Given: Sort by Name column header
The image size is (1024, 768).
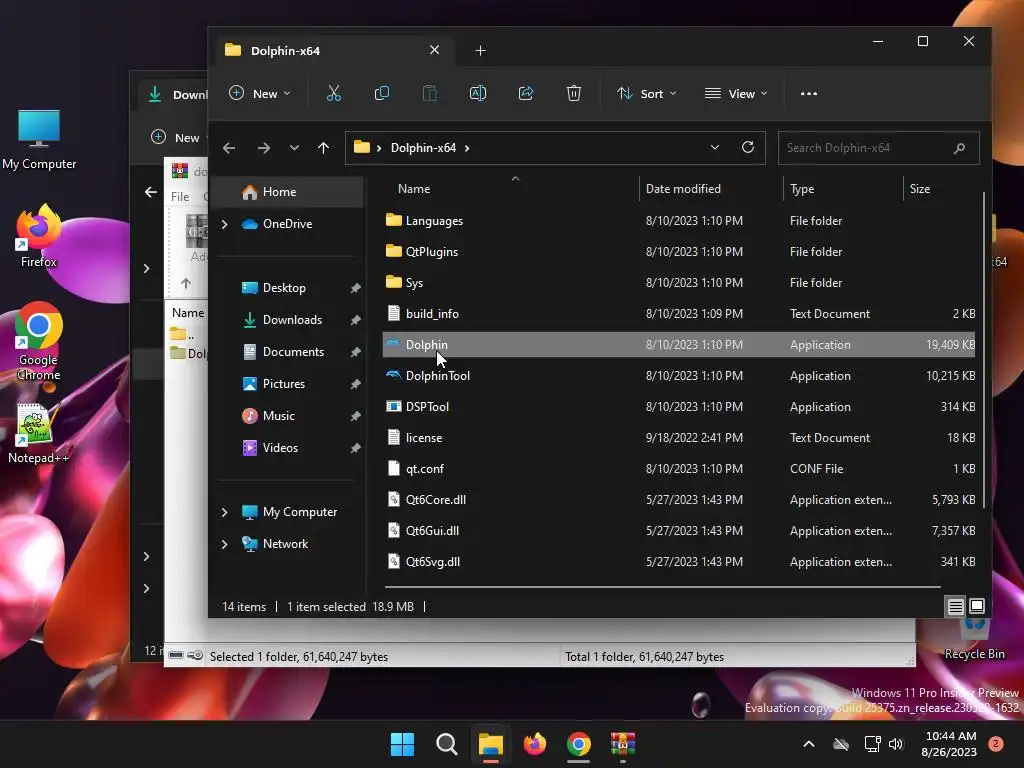Looking at the screenshot, I should 414,189.
